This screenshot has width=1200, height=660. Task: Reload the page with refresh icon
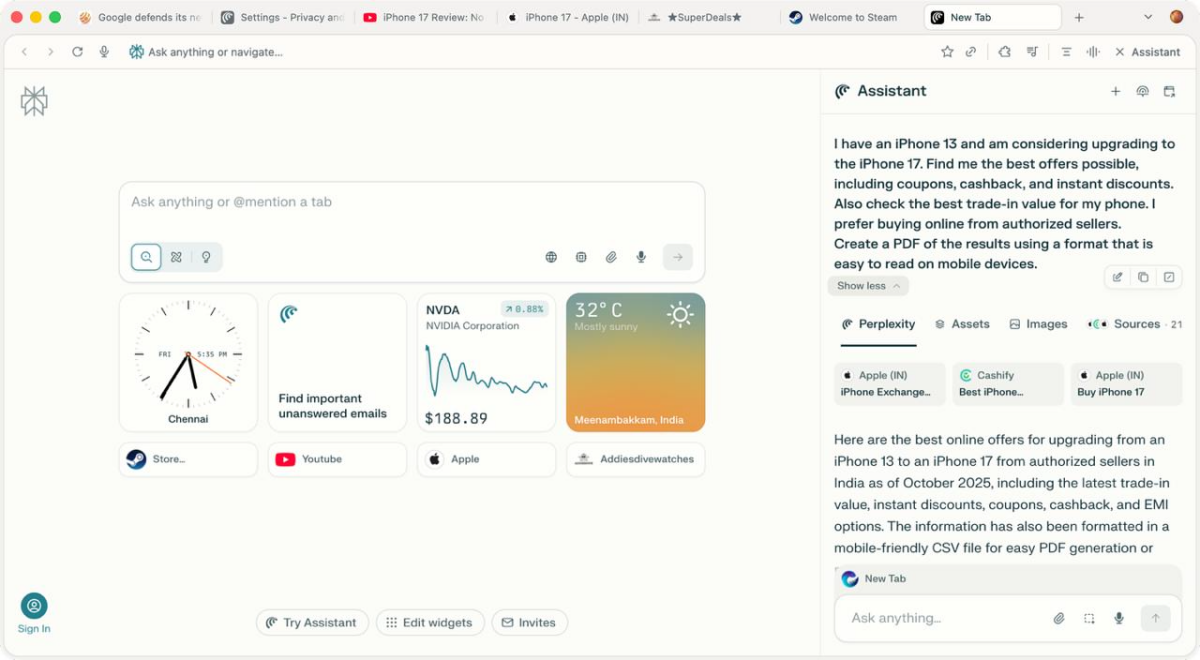(x=77, y=52)
